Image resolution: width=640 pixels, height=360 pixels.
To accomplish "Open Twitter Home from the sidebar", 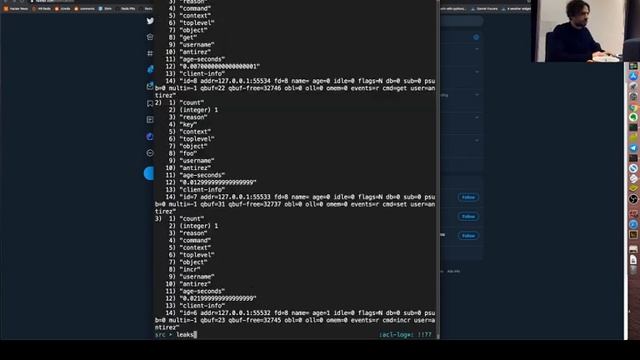I will (150, 37).
